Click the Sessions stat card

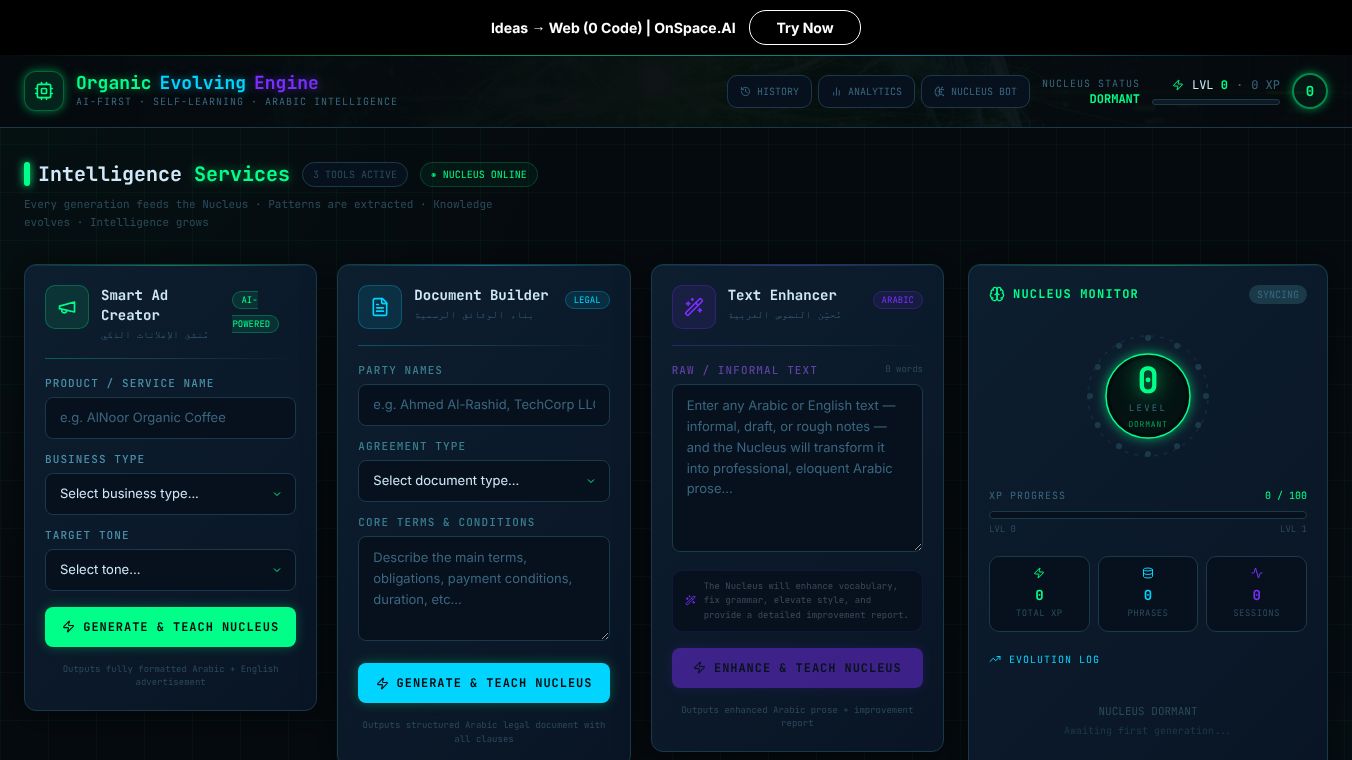(1257, 594)
